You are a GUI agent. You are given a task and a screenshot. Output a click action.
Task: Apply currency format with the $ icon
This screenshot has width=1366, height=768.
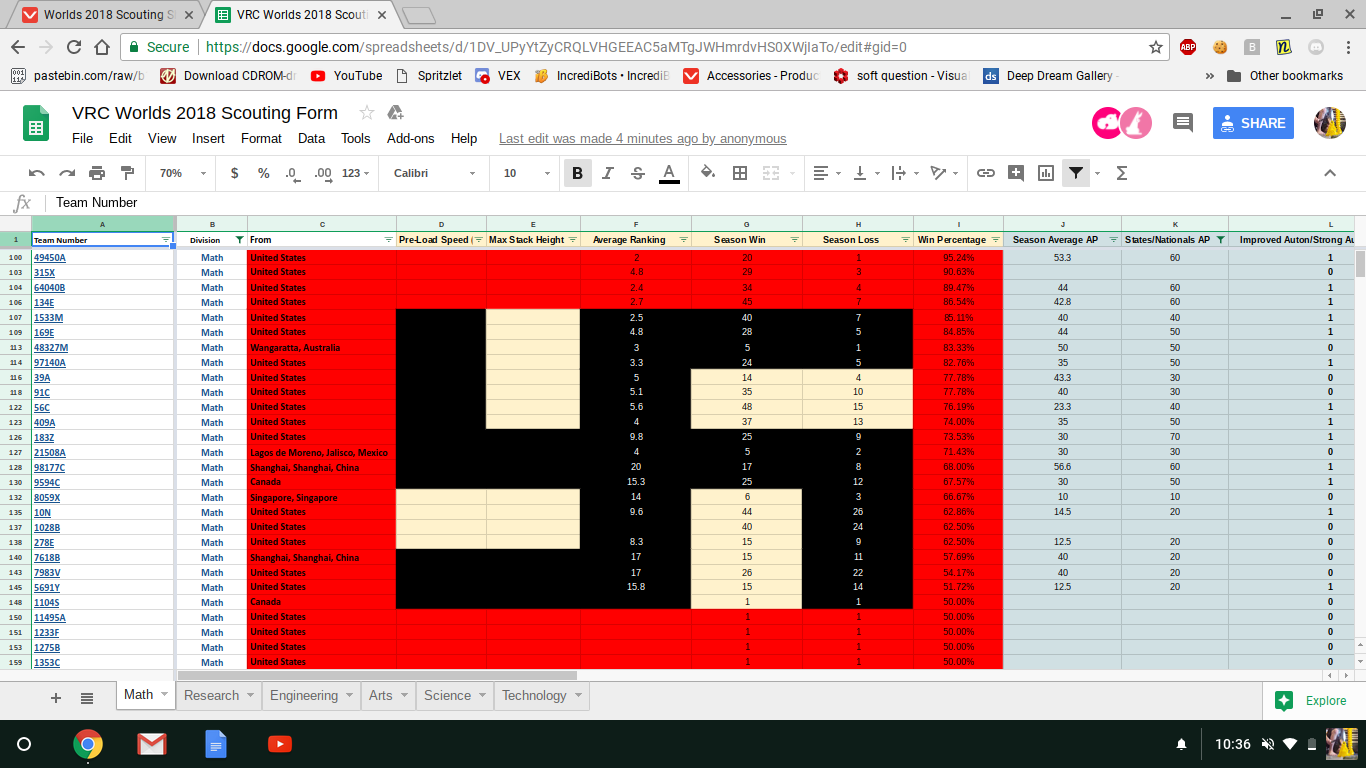coord(233,173)
